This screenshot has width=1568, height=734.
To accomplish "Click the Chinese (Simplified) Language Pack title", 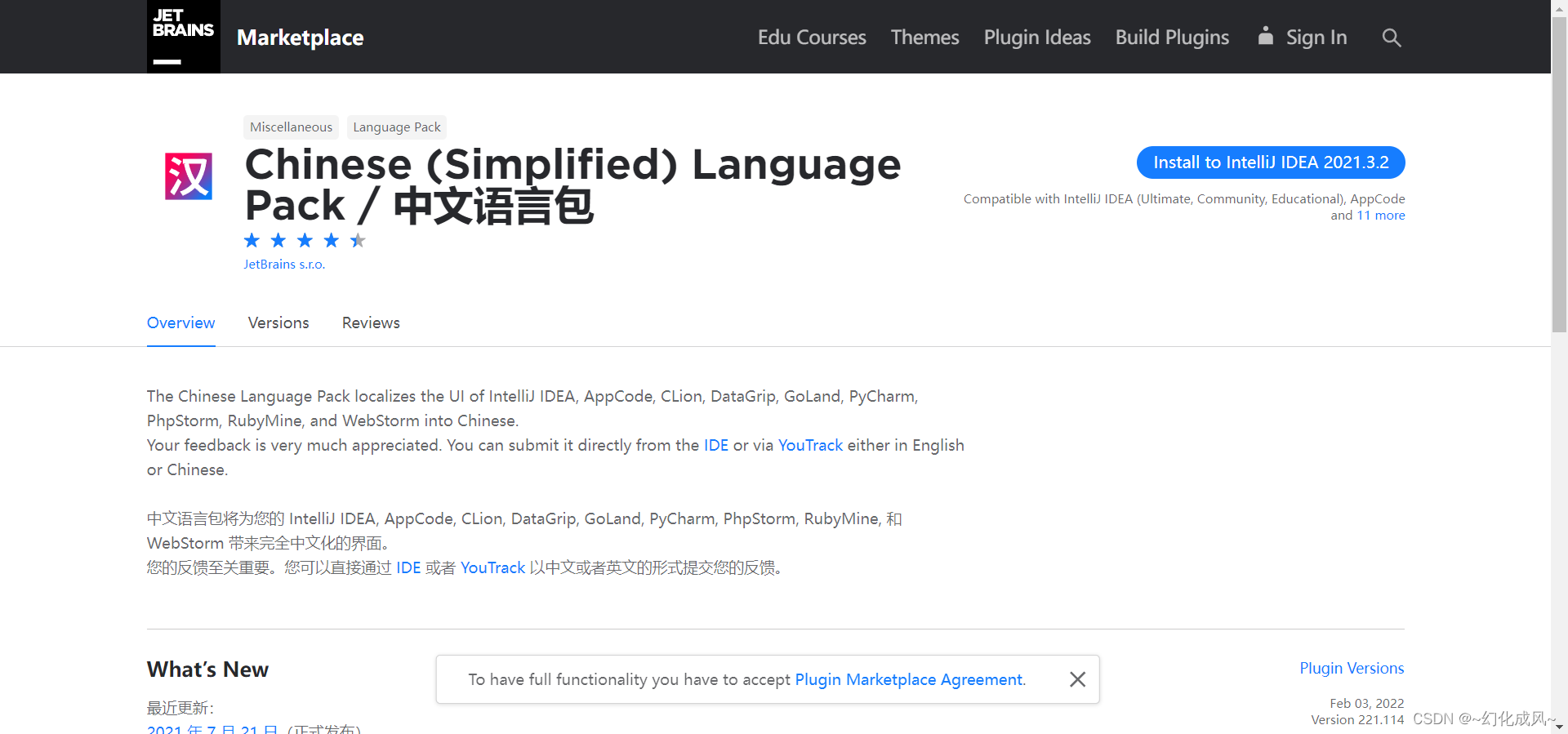I will [572, 185].
